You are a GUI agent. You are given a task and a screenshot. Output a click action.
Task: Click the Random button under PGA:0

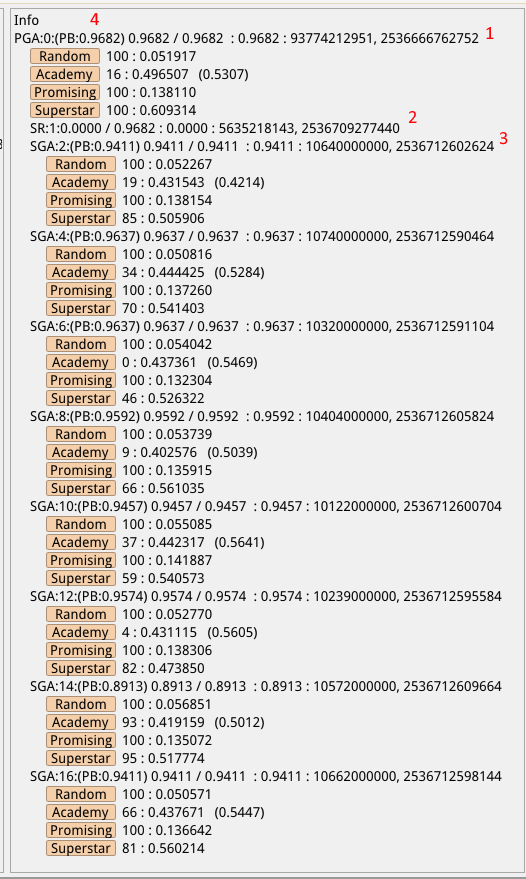click(x=65, y=56)
